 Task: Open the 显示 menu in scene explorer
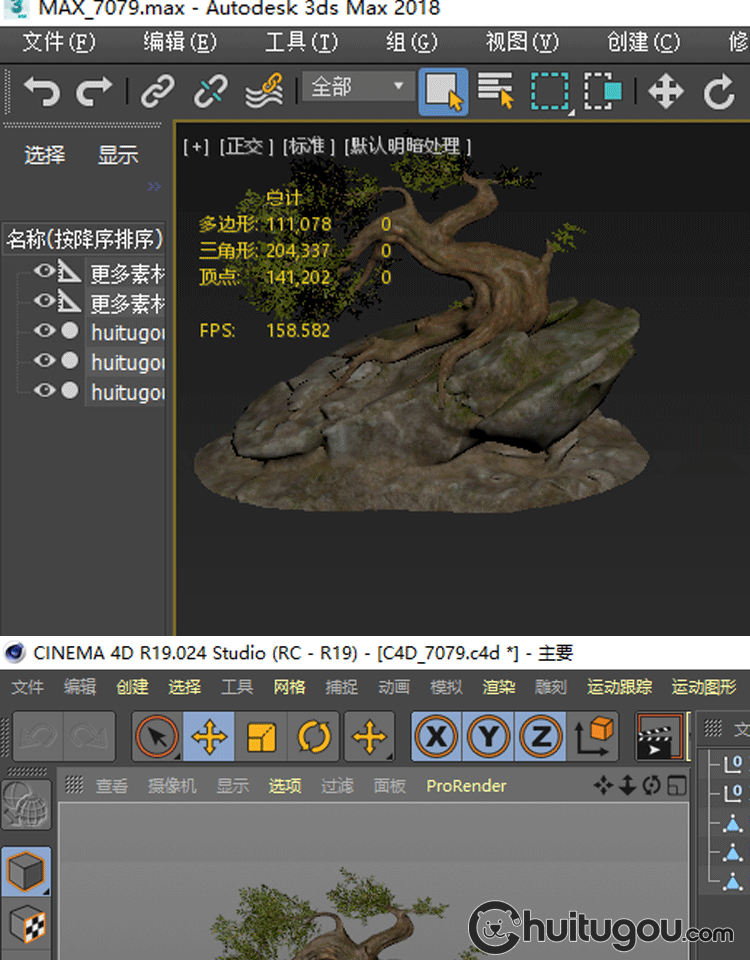118,155
